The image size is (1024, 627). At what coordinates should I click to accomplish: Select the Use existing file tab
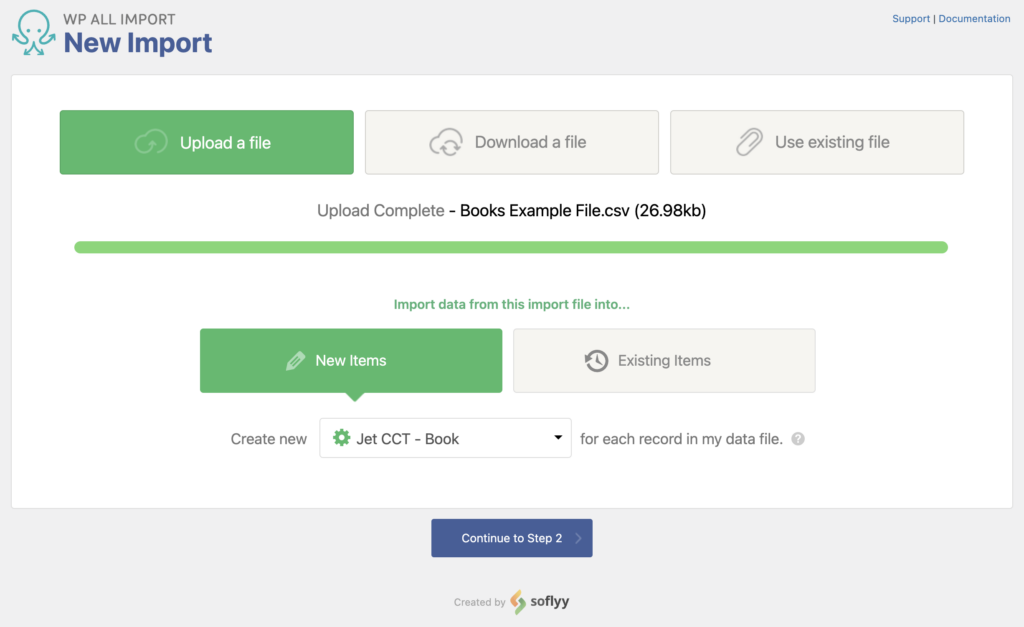coord(817,142)
